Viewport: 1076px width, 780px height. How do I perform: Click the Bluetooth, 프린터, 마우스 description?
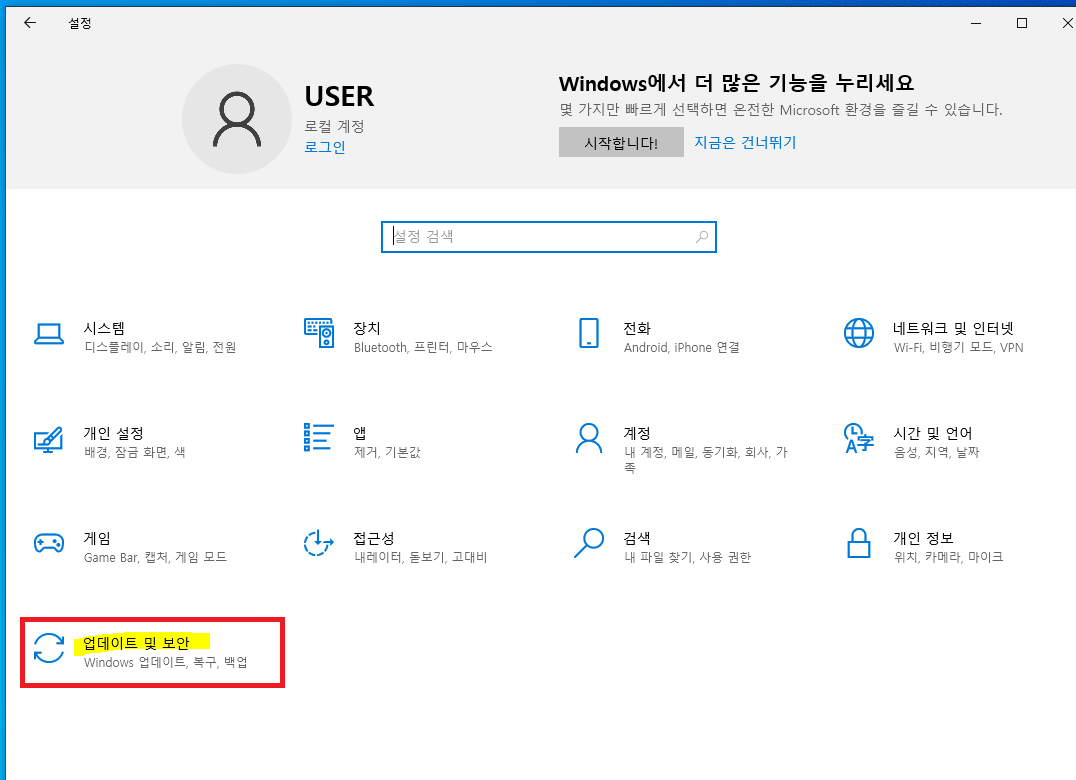tap(423, 347)
